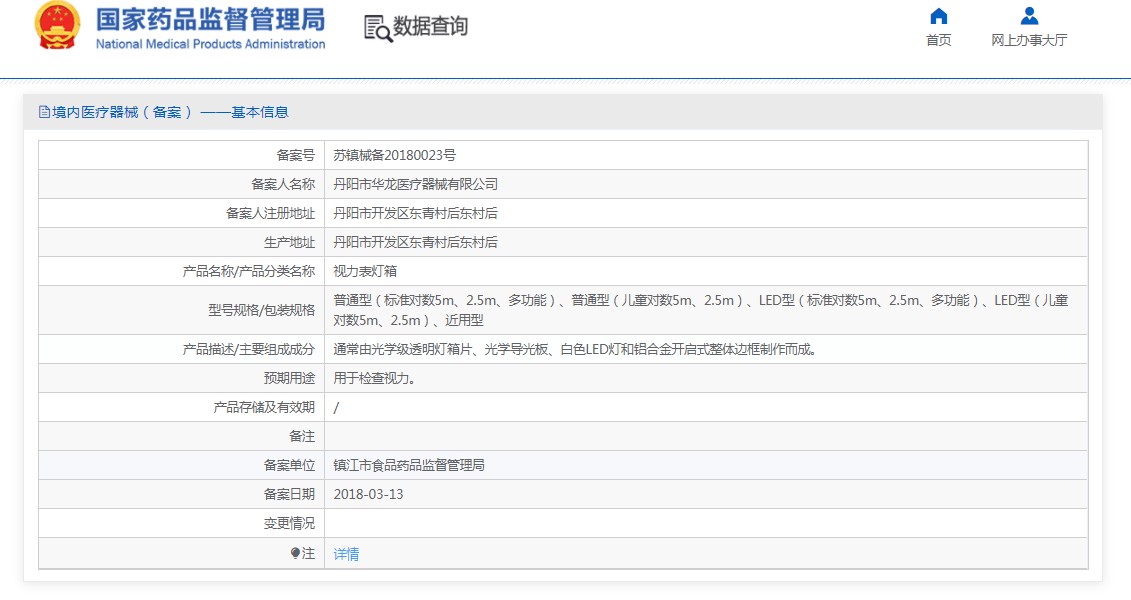
Task: Select the value 苏镇械备20180023号
Action: (395, 155)
